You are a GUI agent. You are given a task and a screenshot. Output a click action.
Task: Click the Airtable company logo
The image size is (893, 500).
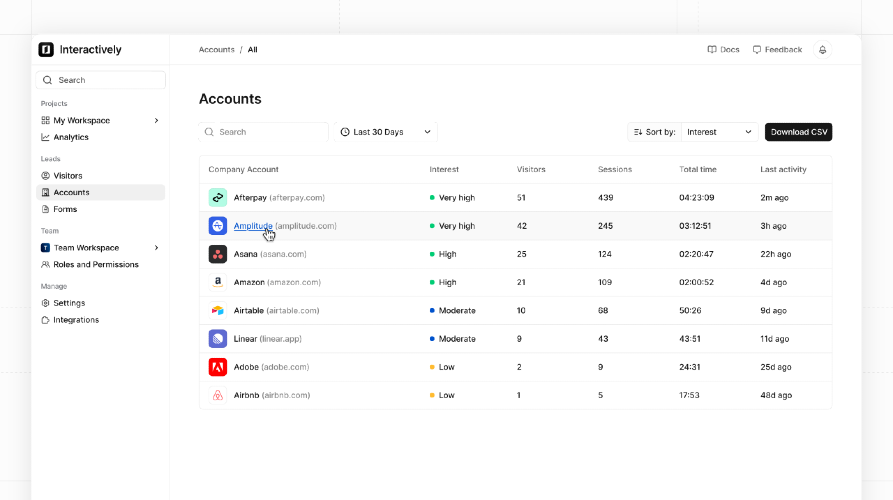pos(218,310)
